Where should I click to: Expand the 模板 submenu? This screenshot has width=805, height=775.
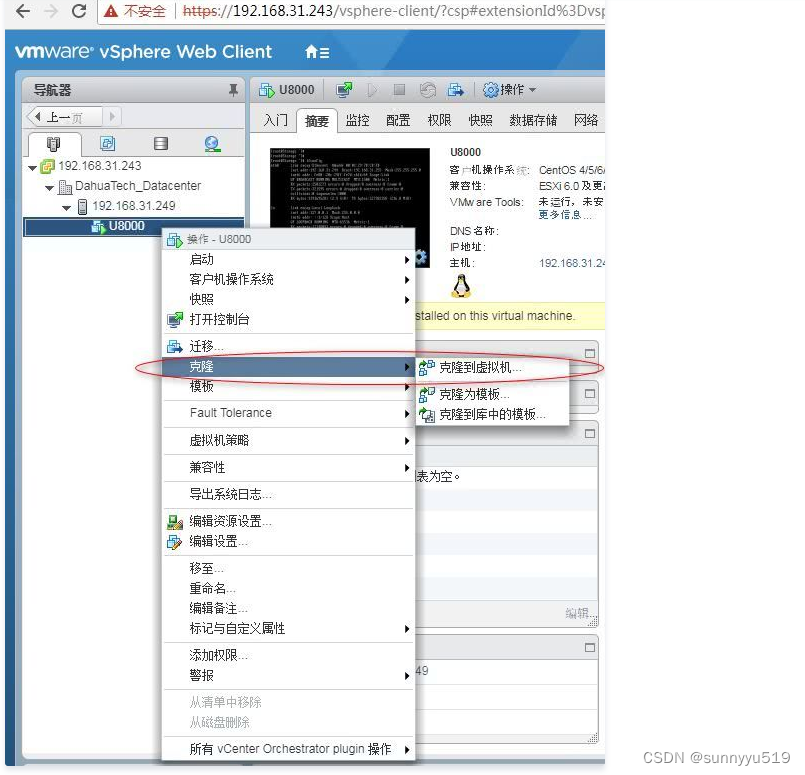click(x=288, y=386)
